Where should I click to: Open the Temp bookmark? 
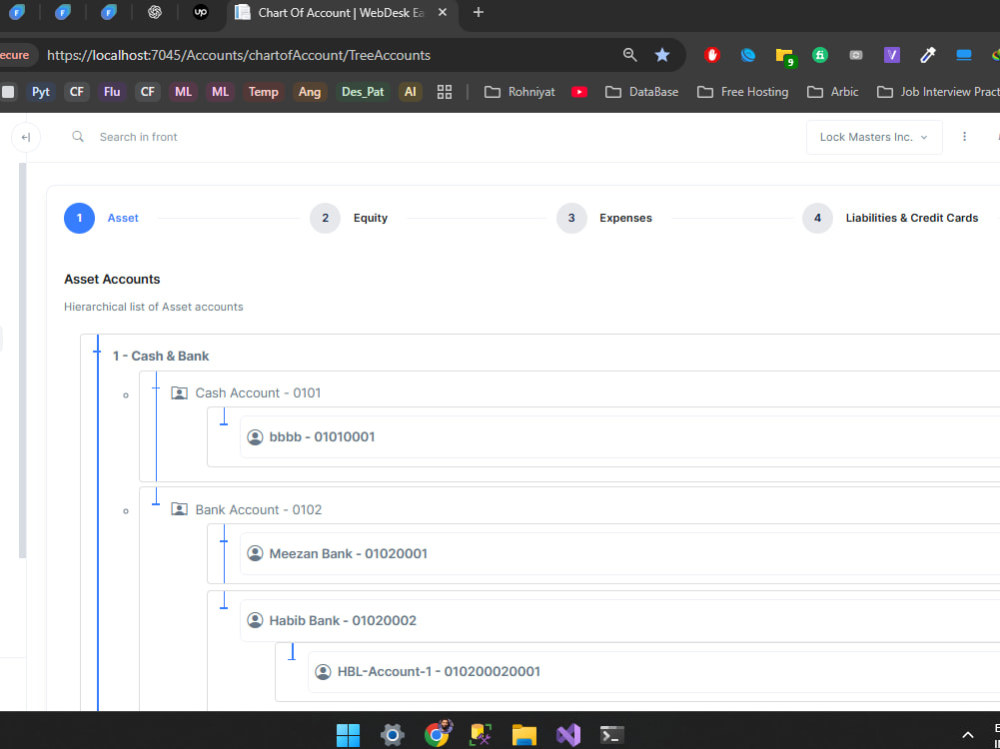(x=263, y=92)
